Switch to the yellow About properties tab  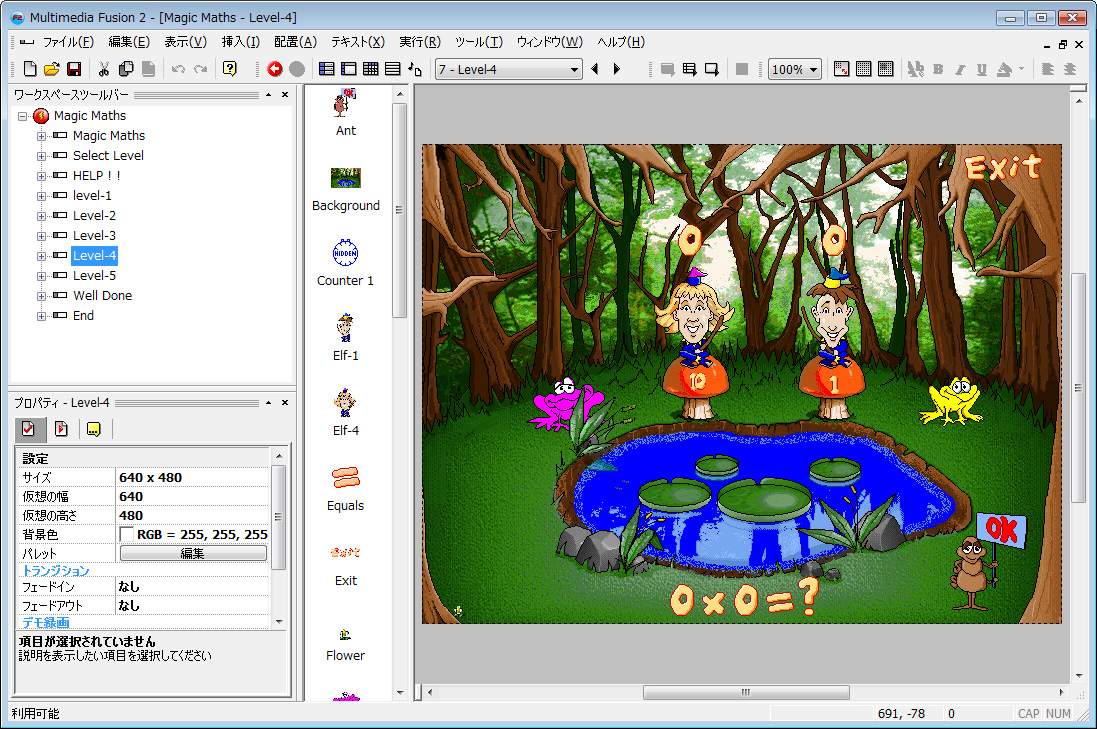(x=94, y=429)
